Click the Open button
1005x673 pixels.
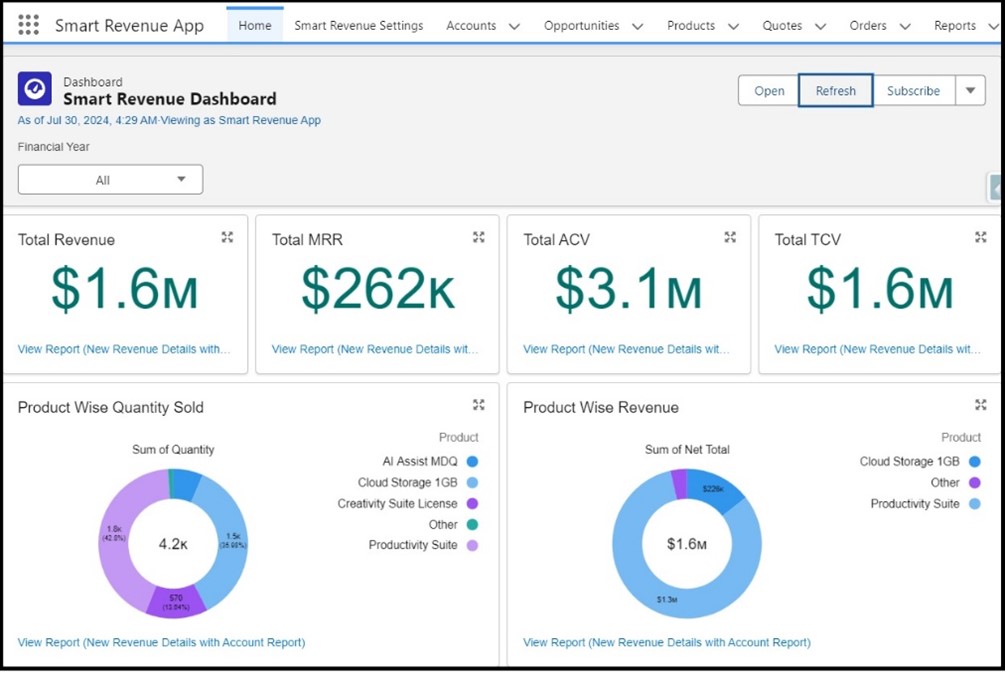(768, 90)
